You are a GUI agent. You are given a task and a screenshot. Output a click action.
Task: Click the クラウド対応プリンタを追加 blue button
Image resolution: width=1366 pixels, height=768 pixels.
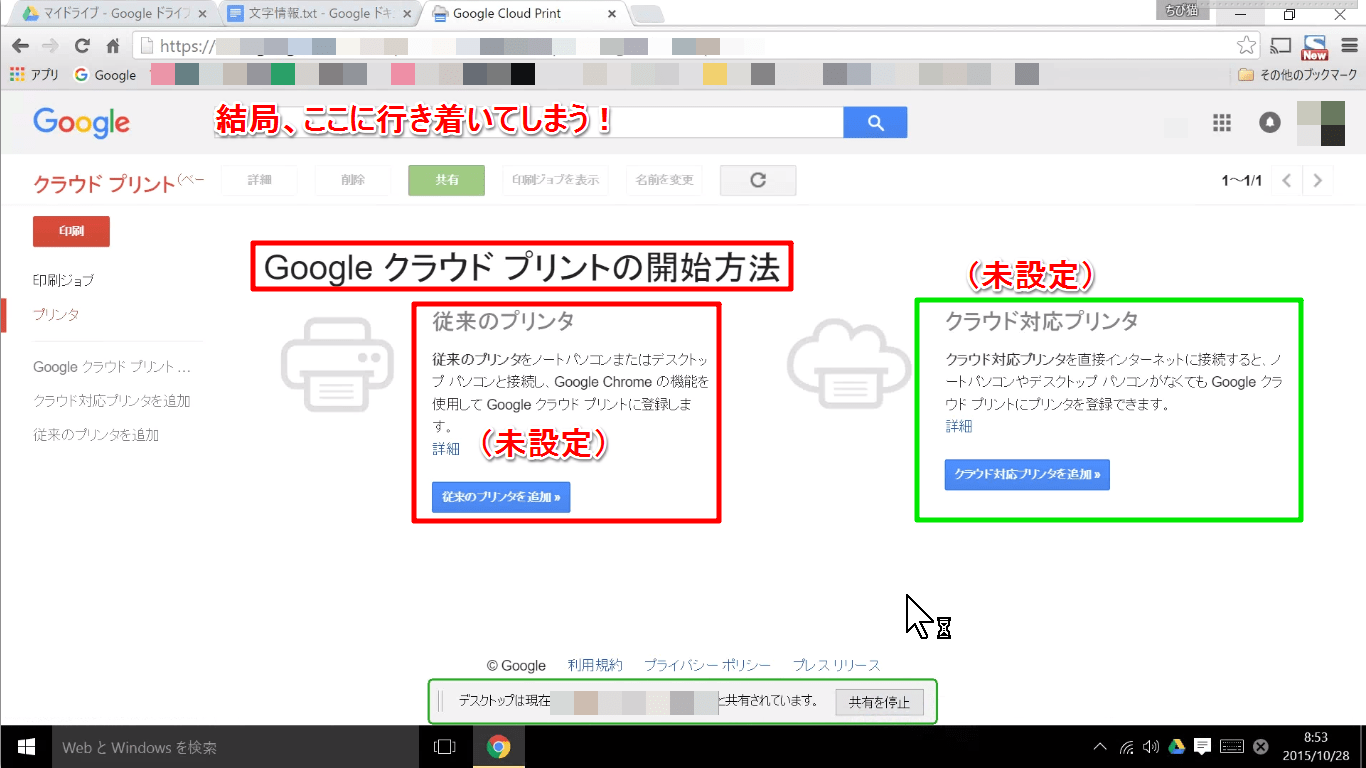tap(1027, 474)
